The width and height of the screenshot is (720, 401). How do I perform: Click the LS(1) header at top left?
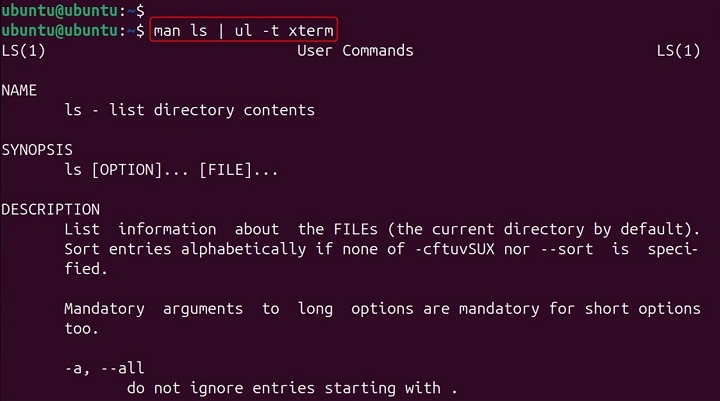(23, 50)
